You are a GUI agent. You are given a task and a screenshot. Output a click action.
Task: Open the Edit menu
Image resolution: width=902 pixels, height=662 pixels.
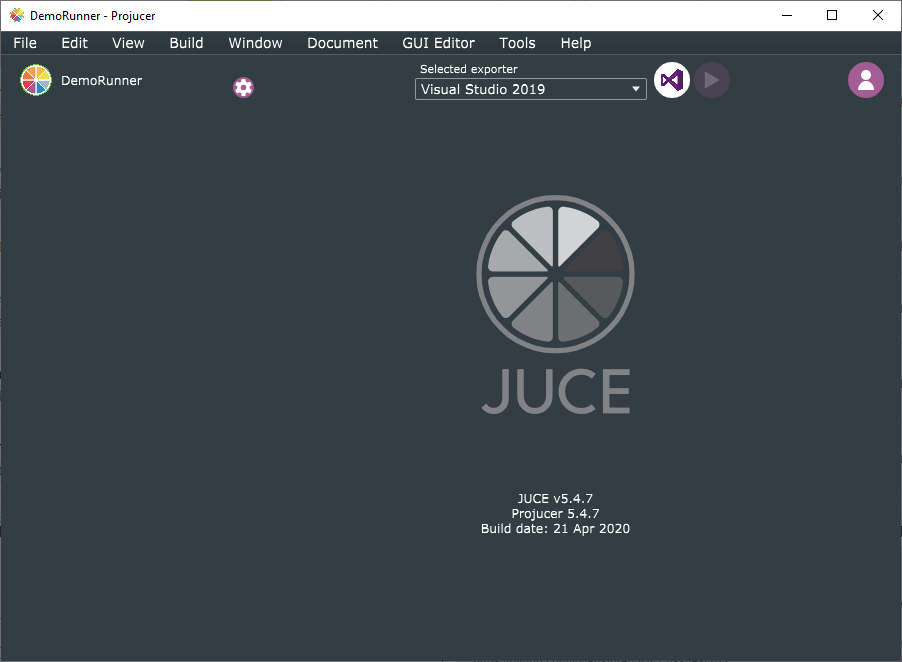[74, 43]
